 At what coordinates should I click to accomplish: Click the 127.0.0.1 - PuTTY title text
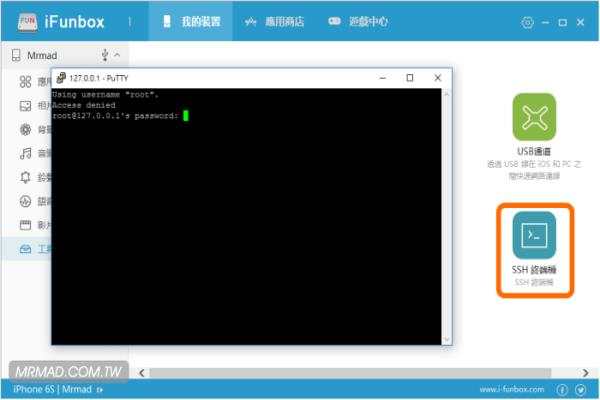tap(99, 78)
